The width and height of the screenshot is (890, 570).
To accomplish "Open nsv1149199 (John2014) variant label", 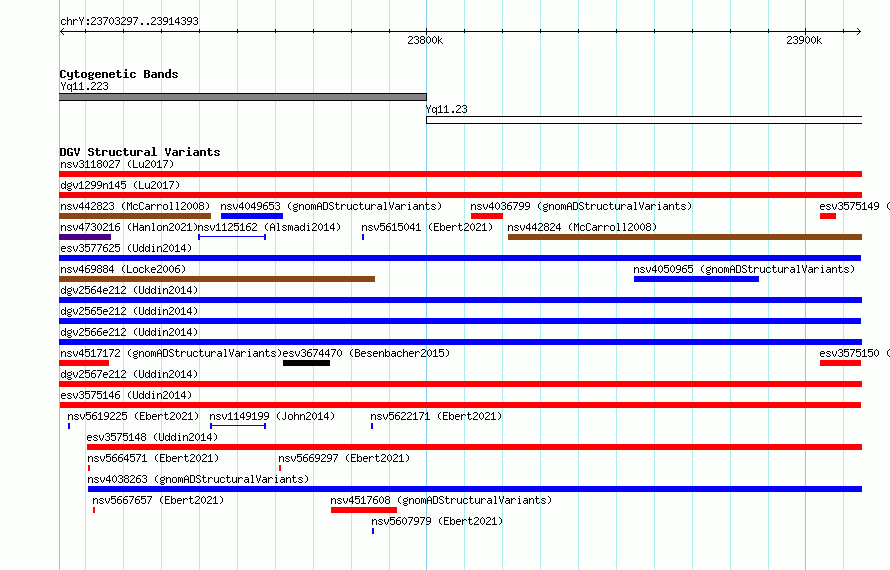I will 272,416.
